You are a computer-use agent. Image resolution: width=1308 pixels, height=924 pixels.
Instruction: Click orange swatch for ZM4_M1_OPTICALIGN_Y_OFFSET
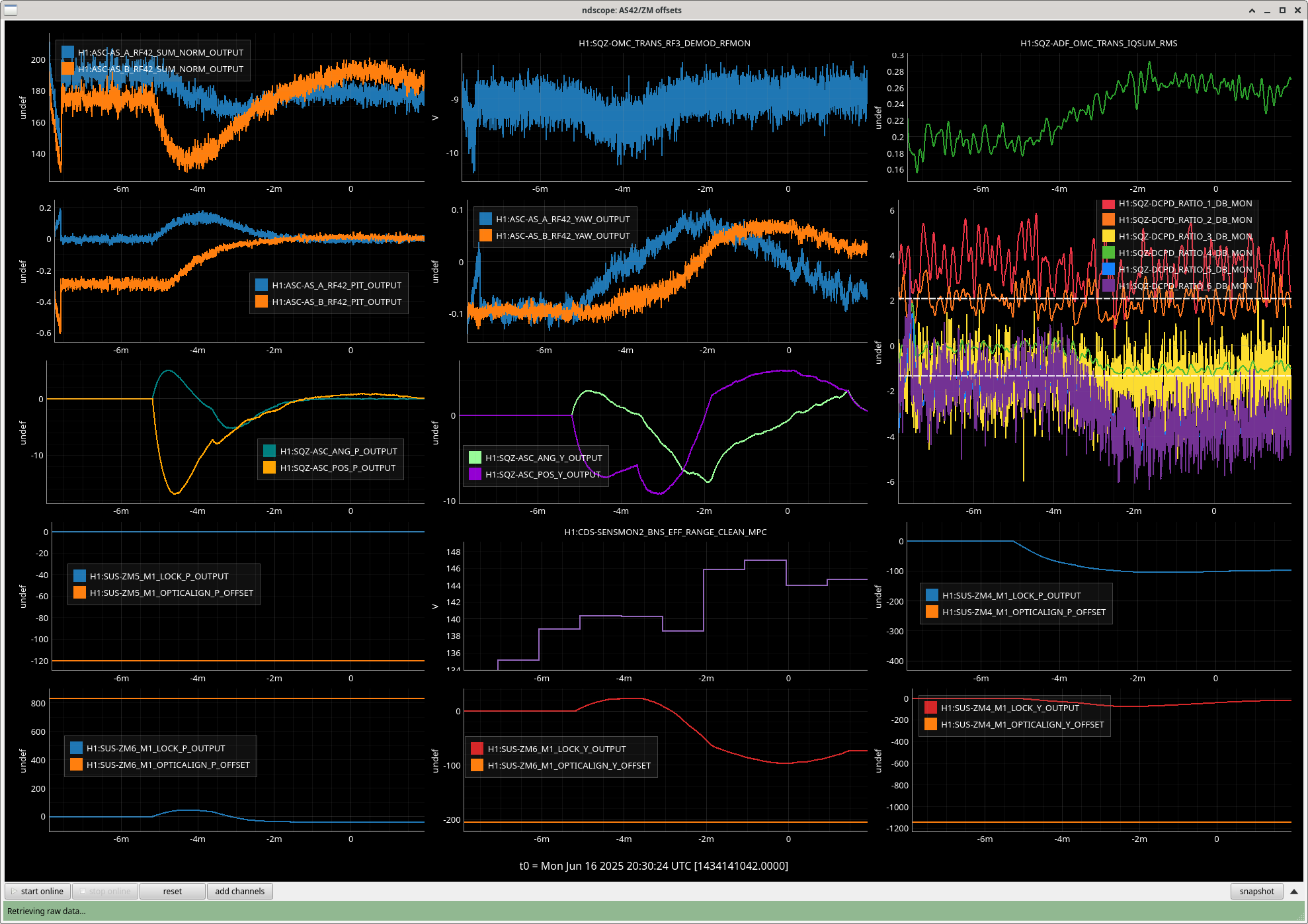pos(931,724)
